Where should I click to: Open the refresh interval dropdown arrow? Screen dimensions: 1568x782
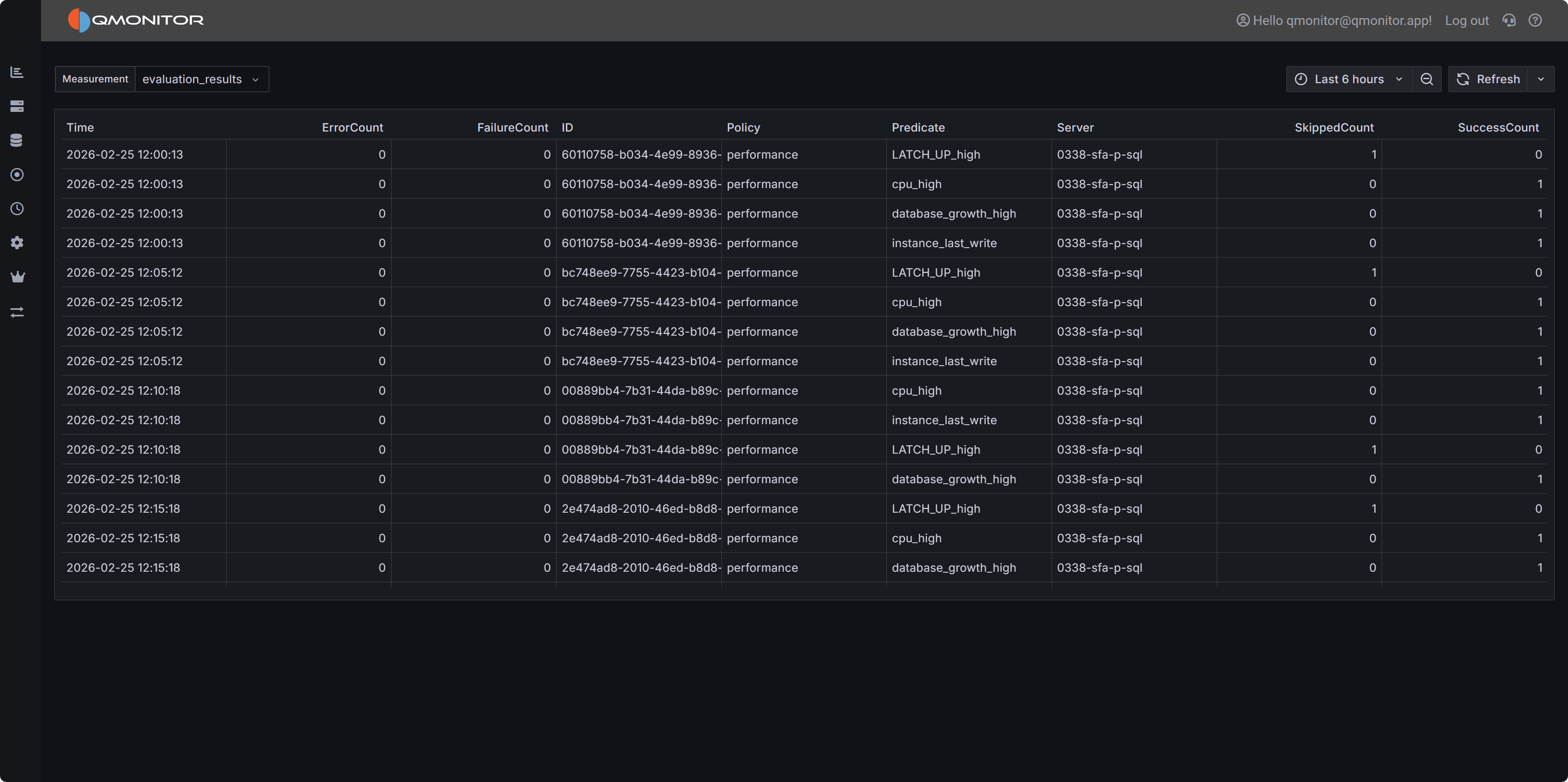pyautogui.click(x=1542, y=79)
